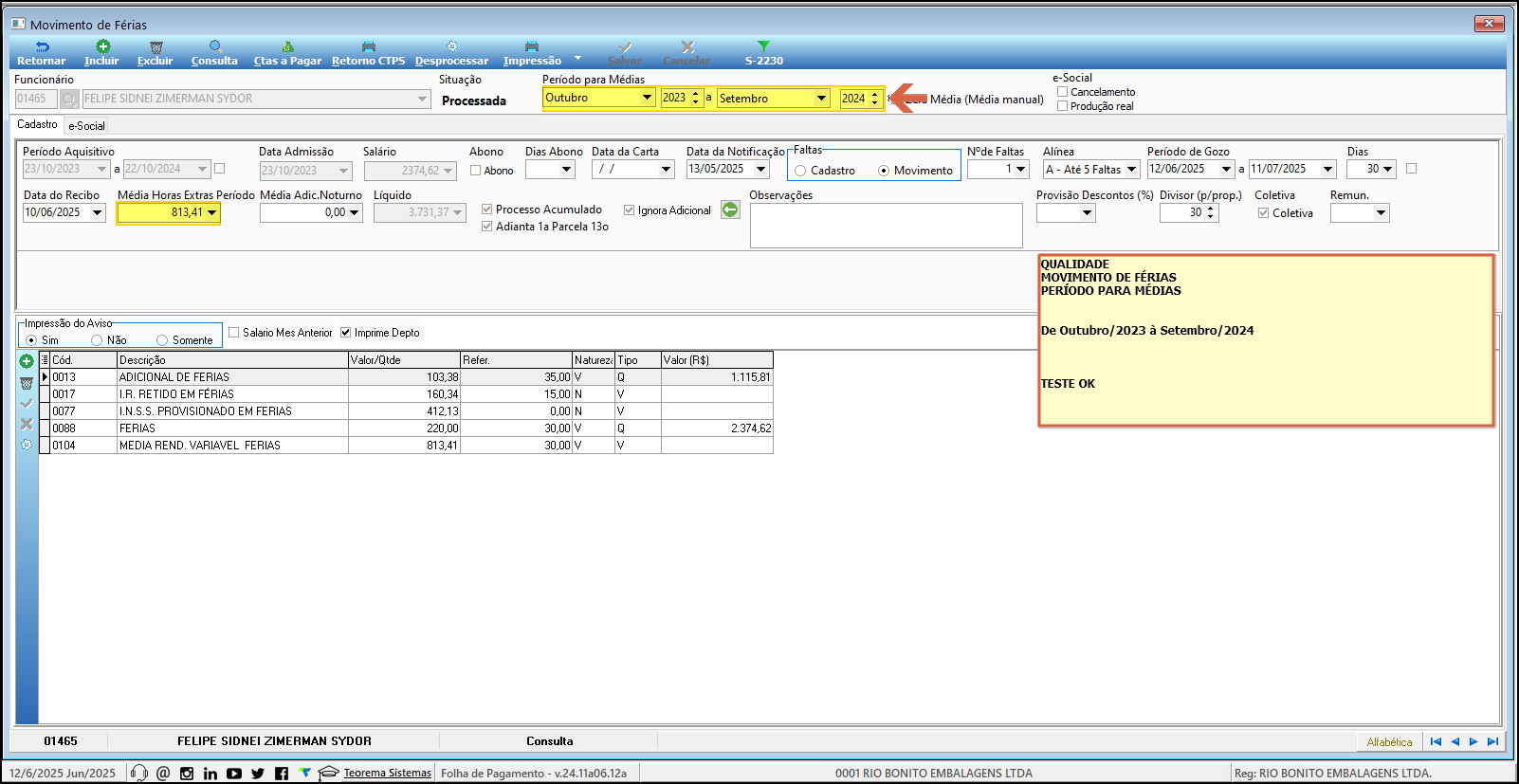Viewport: 1519px width, 784px height.
Task: Open Facebook icon in status bar
Action: coord(282,774)
